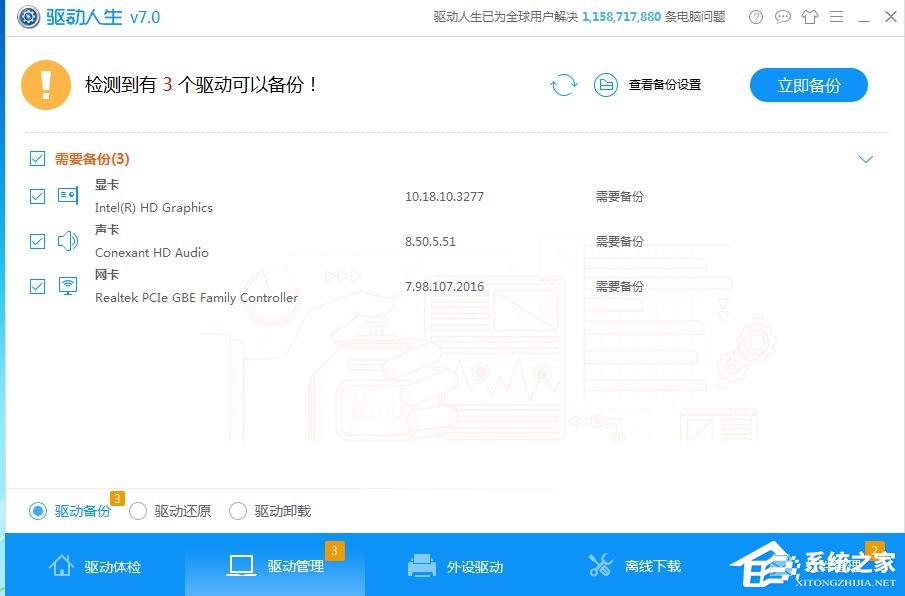Select the 驱动还原 radio button
This screenshot has width=905, height=596.
pos(137,510)
